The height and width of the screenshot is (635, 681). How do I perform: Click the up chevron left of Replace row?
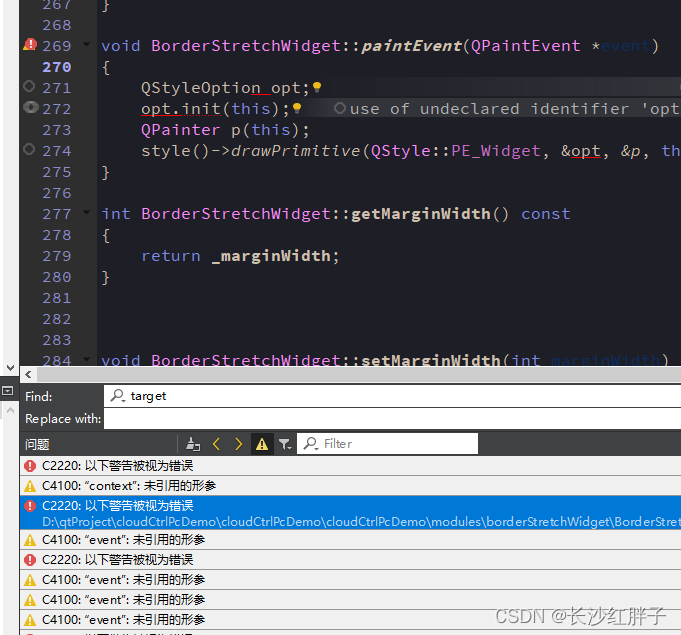point(10,410)
